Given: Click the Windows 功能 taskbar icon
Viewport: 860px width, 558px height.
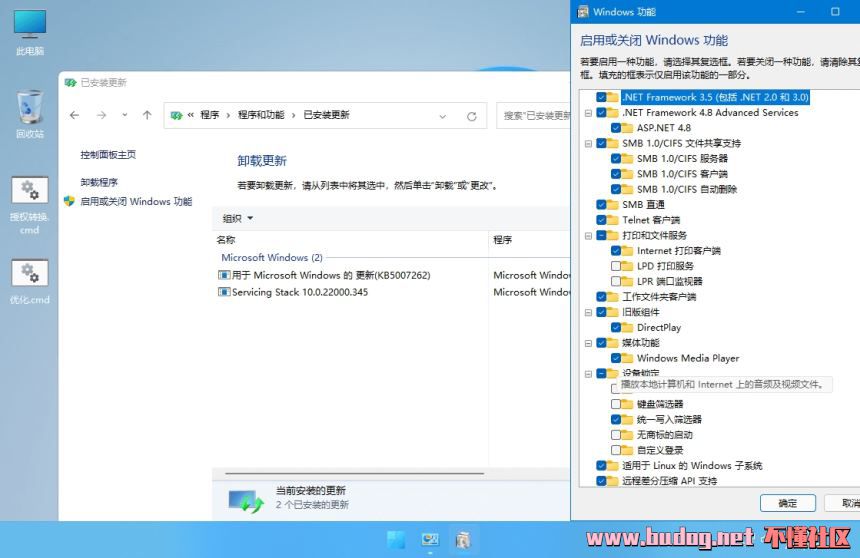Looking at the screenshot, I should pos(463,540).
